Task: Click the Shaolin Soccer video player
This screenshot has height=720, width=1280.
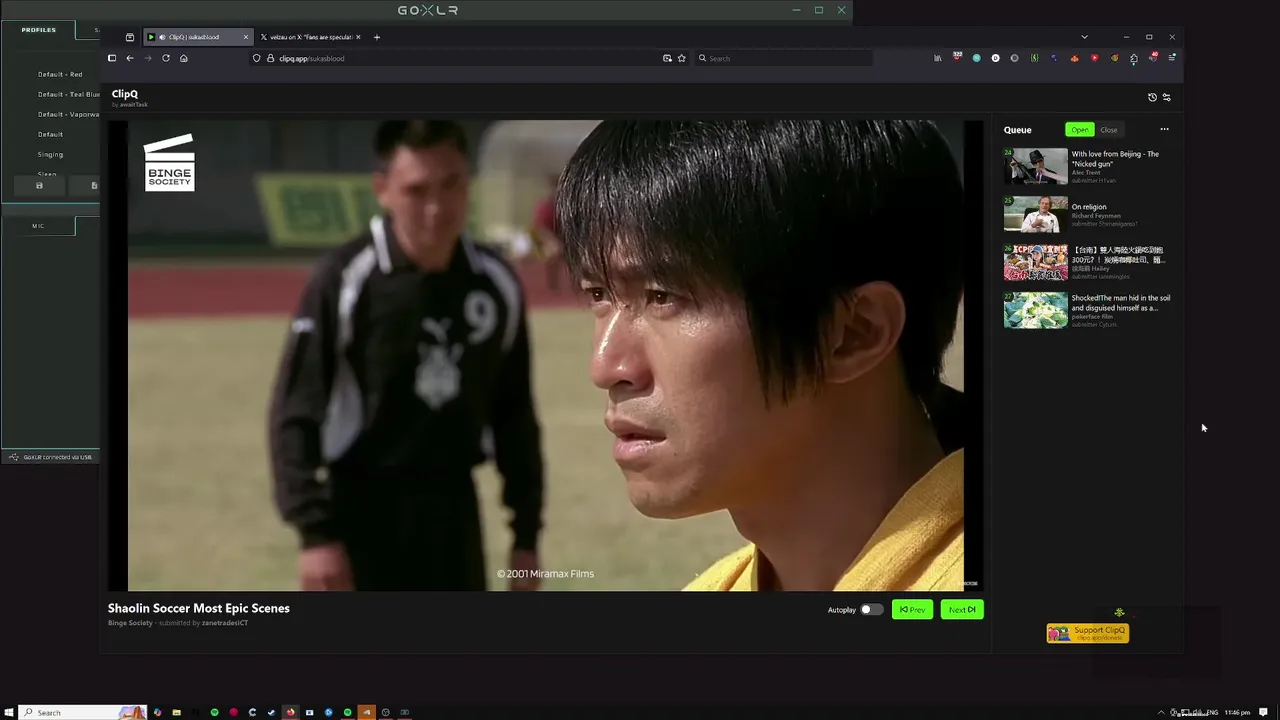Action: click(x=546, y=355)
